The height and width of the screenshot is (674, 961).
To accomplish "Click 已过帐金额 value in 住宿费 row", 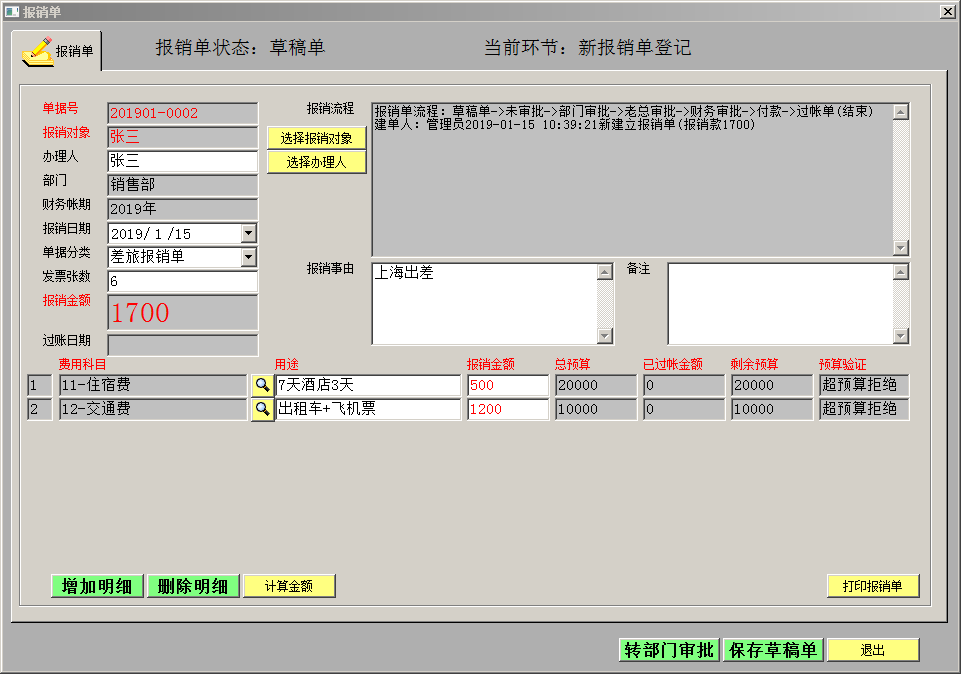I will tap(684, 385).
